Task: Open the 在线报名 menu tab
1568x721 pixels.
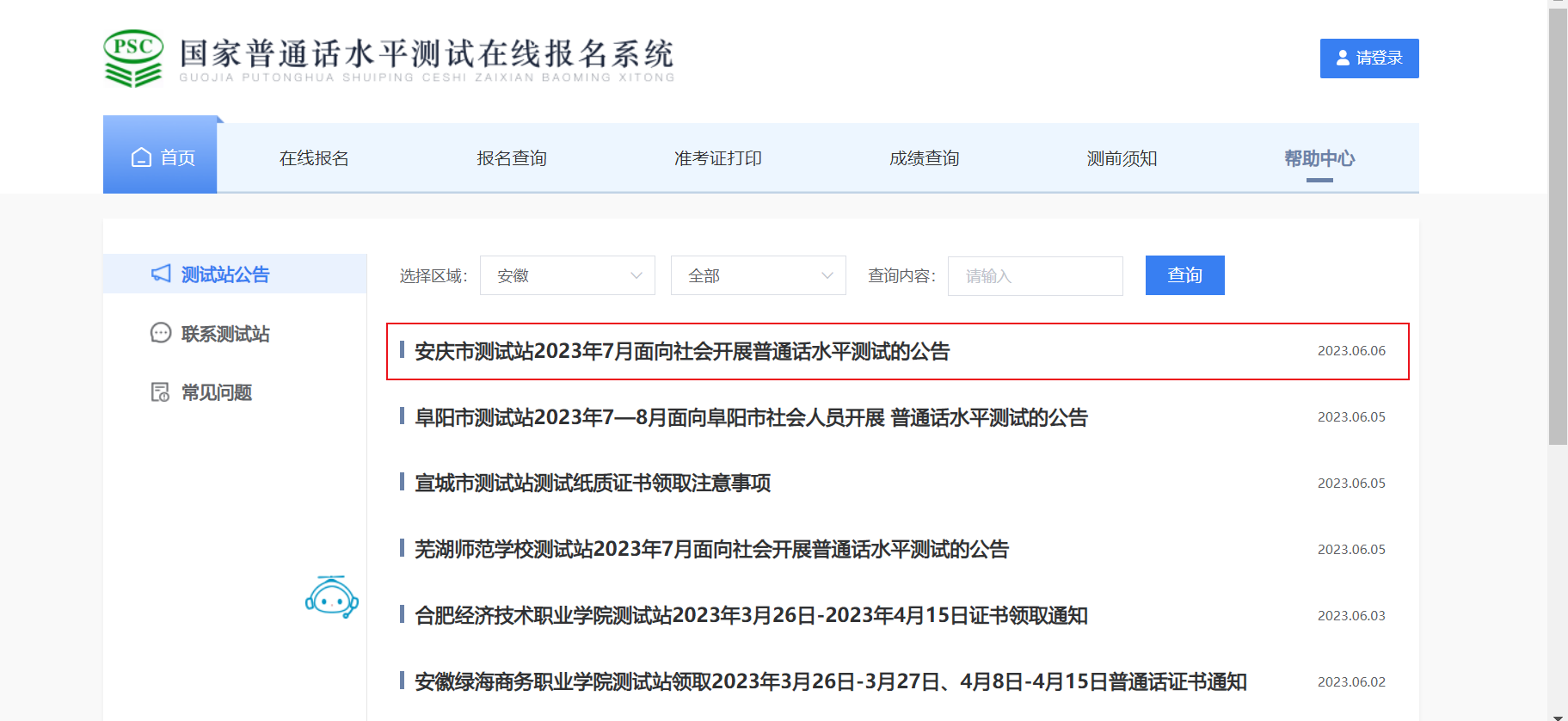Action: pos(314,158)
